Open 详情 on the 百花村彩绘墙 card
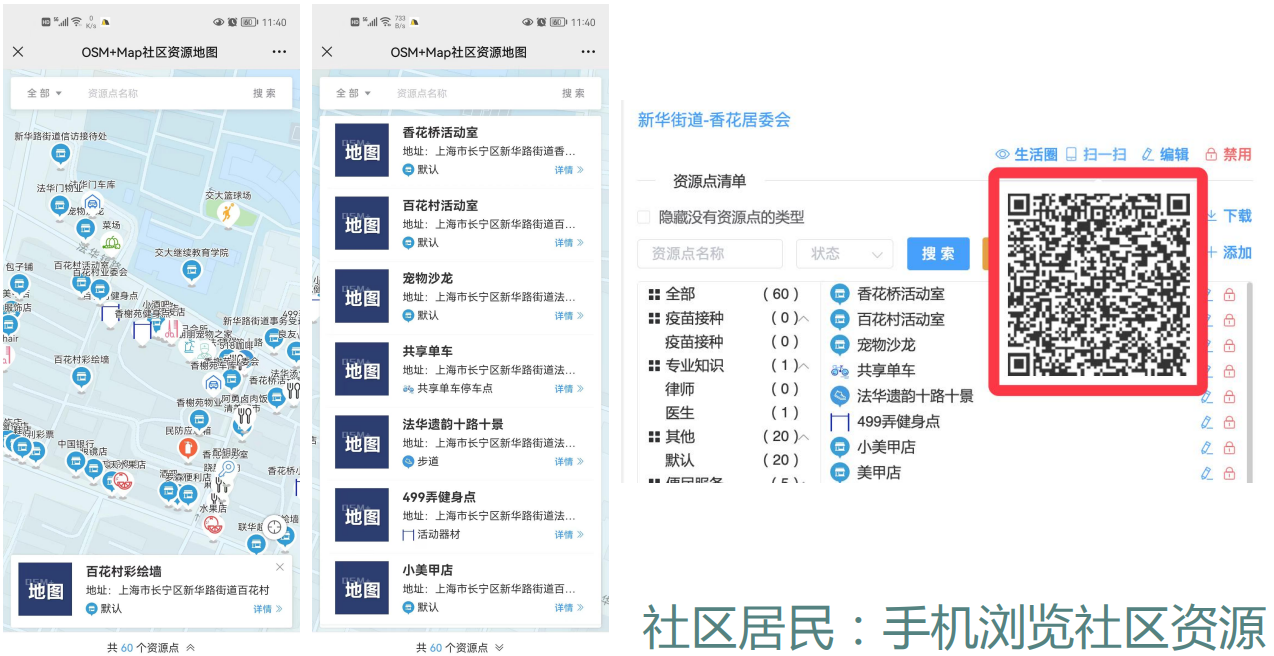 click(x=267, y=609)
